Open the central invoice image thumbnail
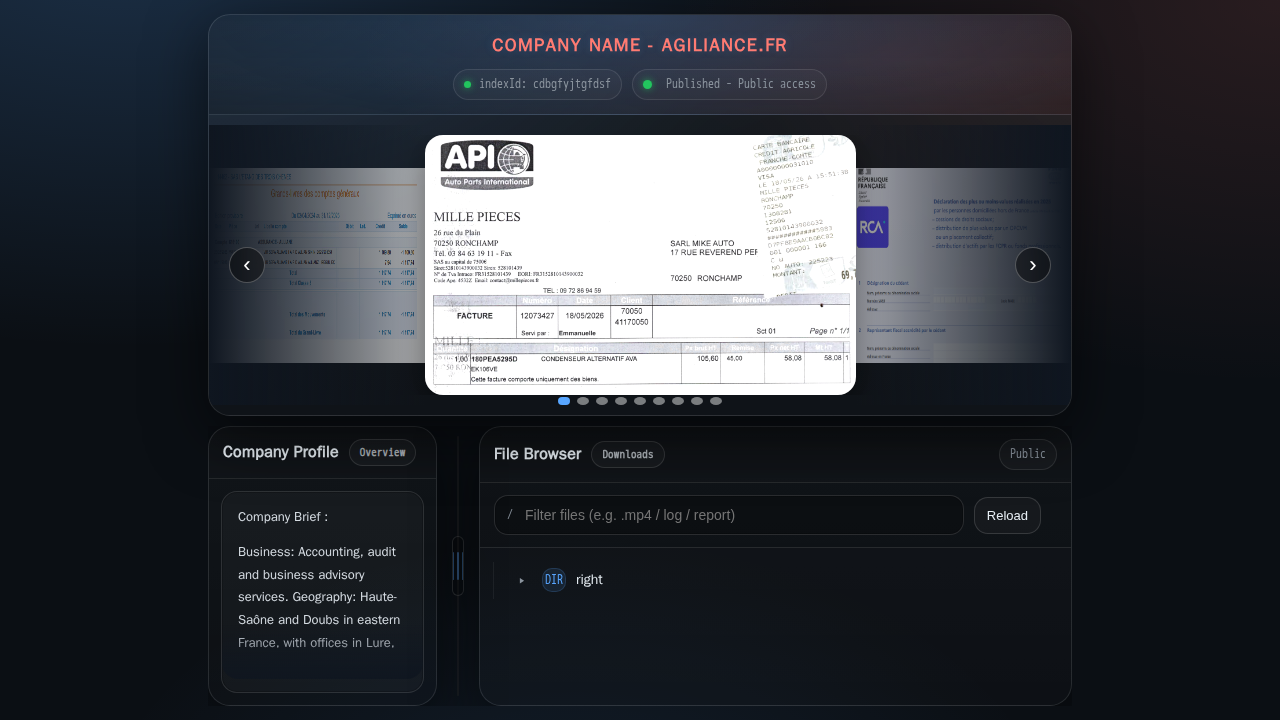 coord(640,265)
